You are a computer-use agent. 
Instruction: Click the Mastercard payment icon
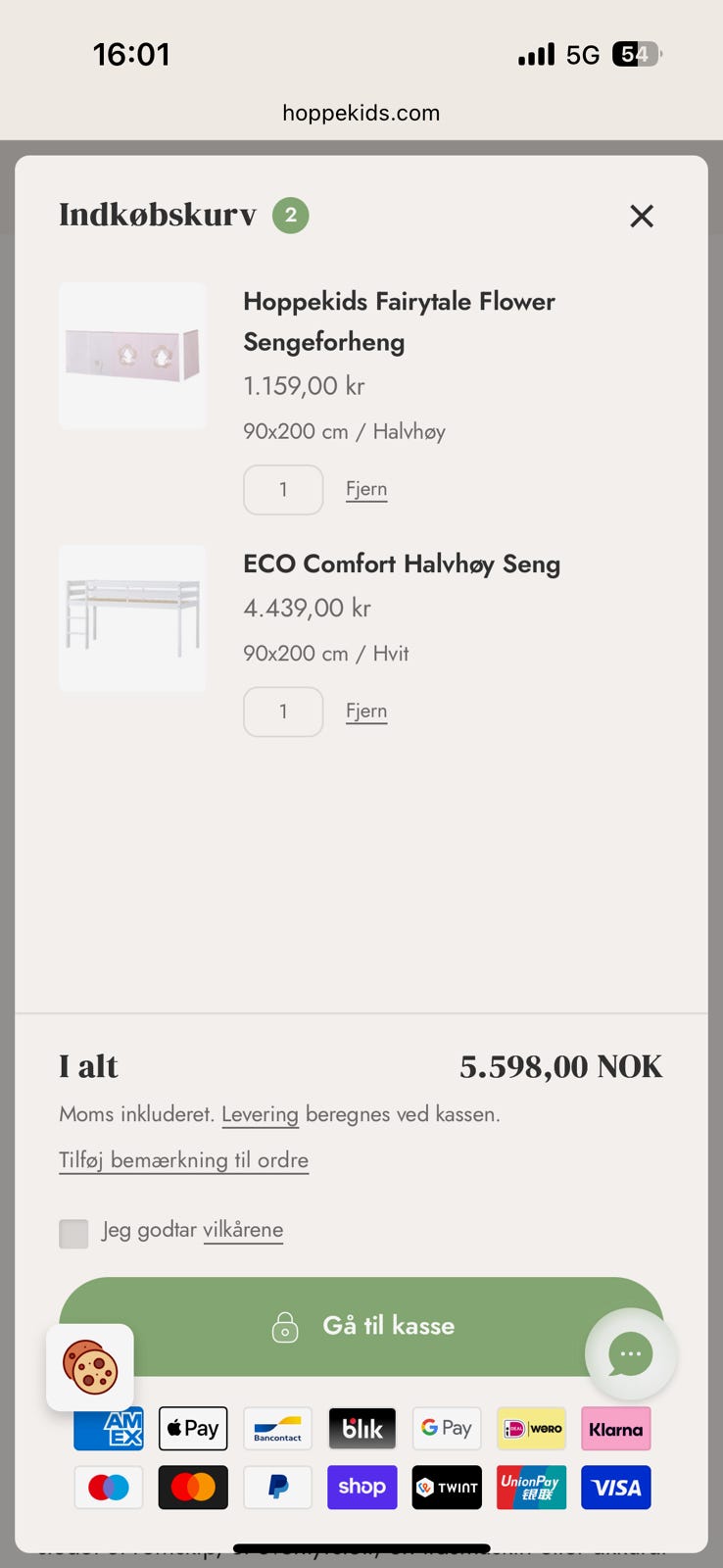point(193,1487)
